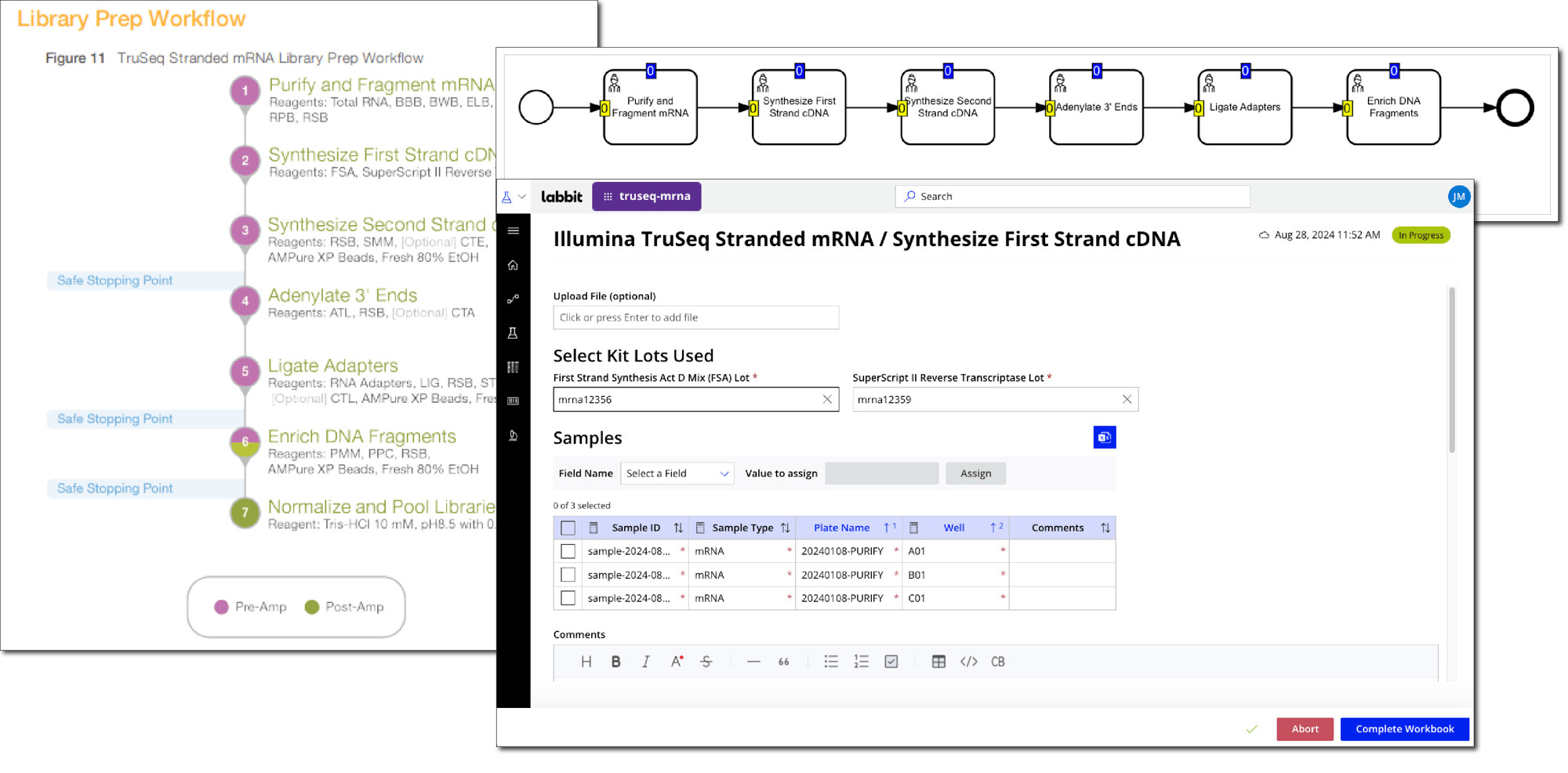1568x773 pixels.
Task: Click the In Progress status badge
Action: 1421,235
